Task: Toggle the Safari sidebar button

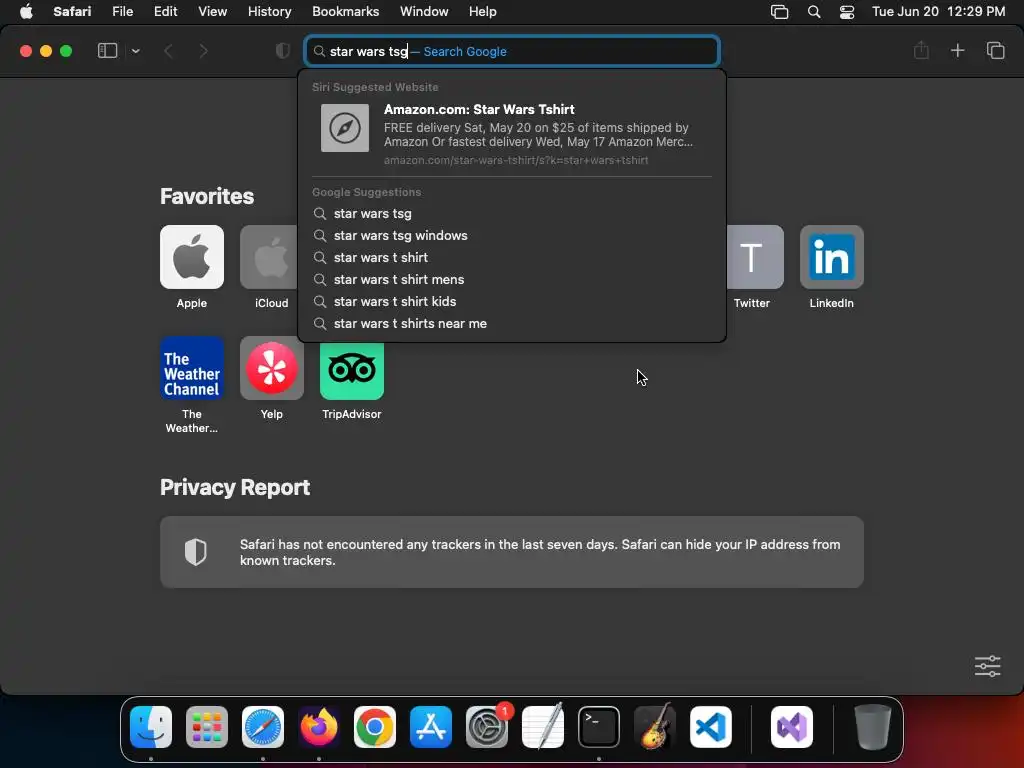Action: click(x=107, y=51)
